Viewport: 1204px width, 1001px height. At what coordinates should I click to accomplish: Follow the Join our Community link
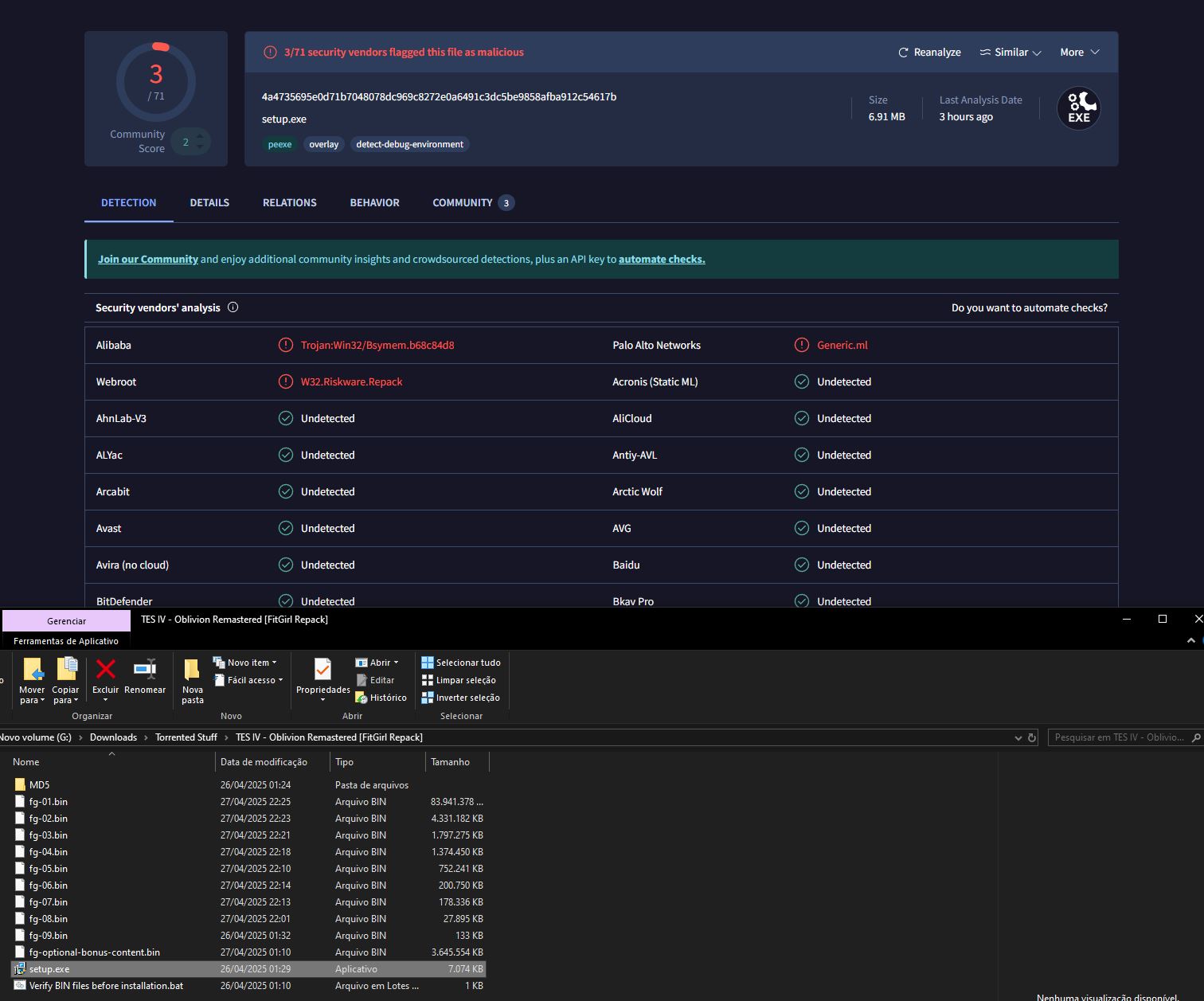tap(148, 260)
